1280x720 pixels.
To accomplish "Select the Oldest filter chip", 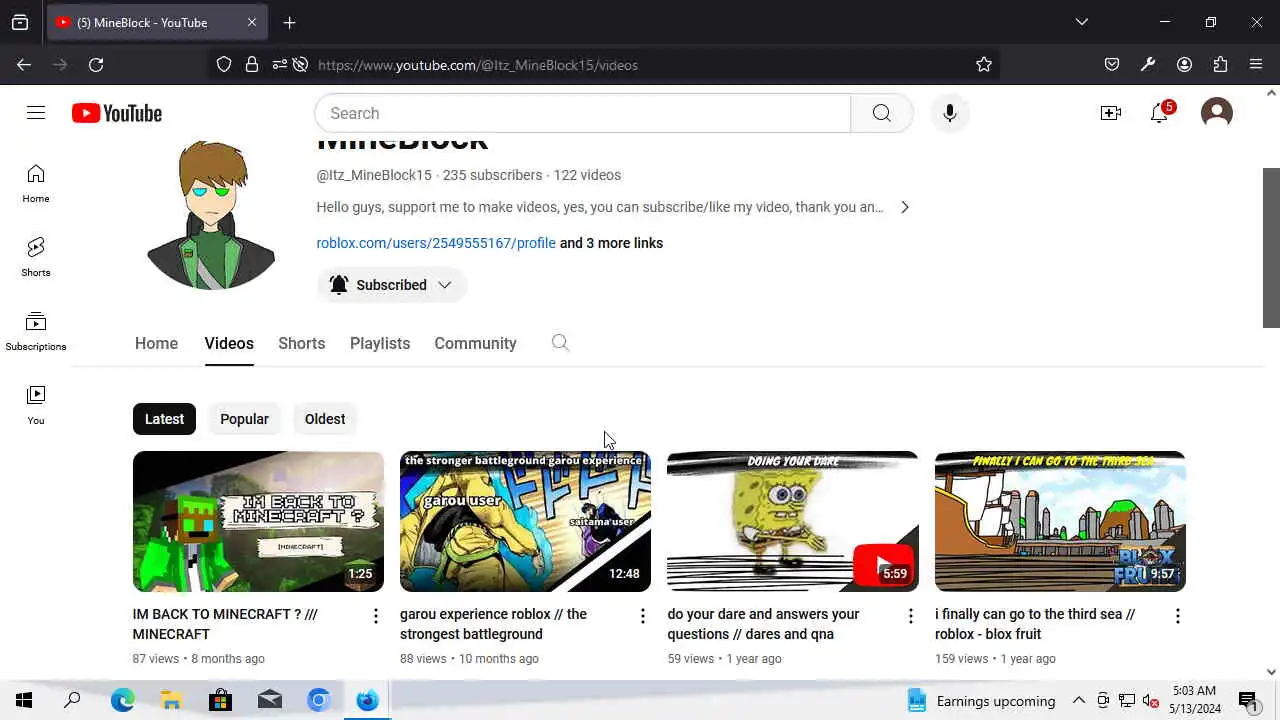I will (325, 419).
